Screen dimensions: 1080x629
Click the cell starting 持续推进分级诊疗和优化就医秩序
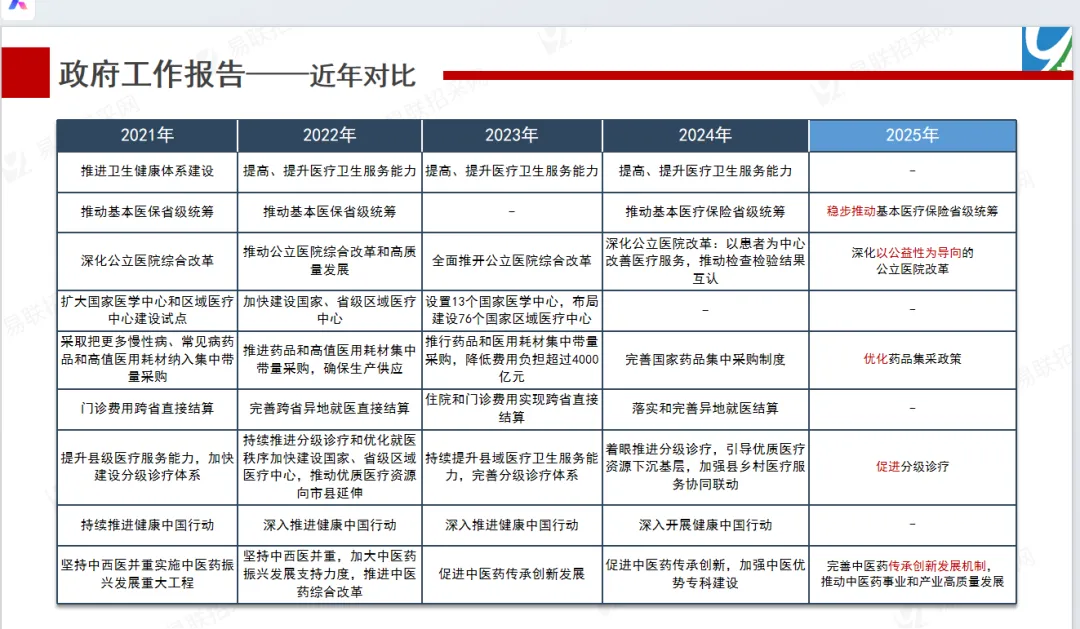[329, 467]
